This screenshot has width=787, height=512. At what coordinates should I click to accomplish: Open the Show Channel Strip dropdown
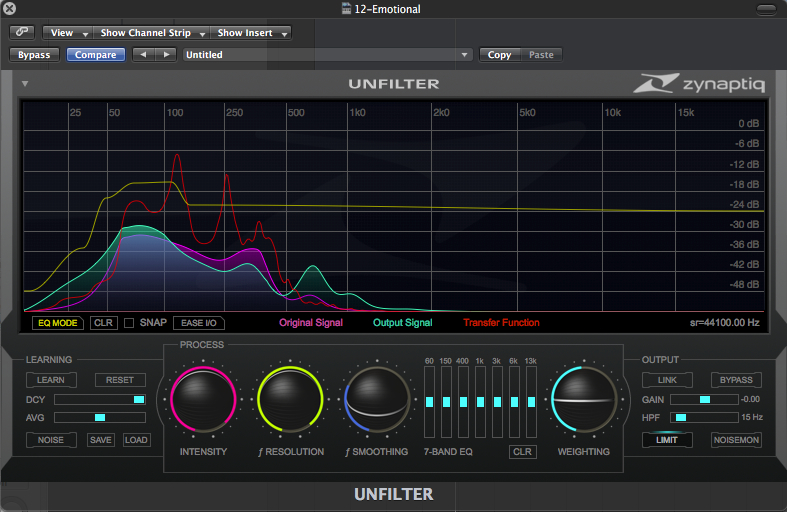coord(152,33)
